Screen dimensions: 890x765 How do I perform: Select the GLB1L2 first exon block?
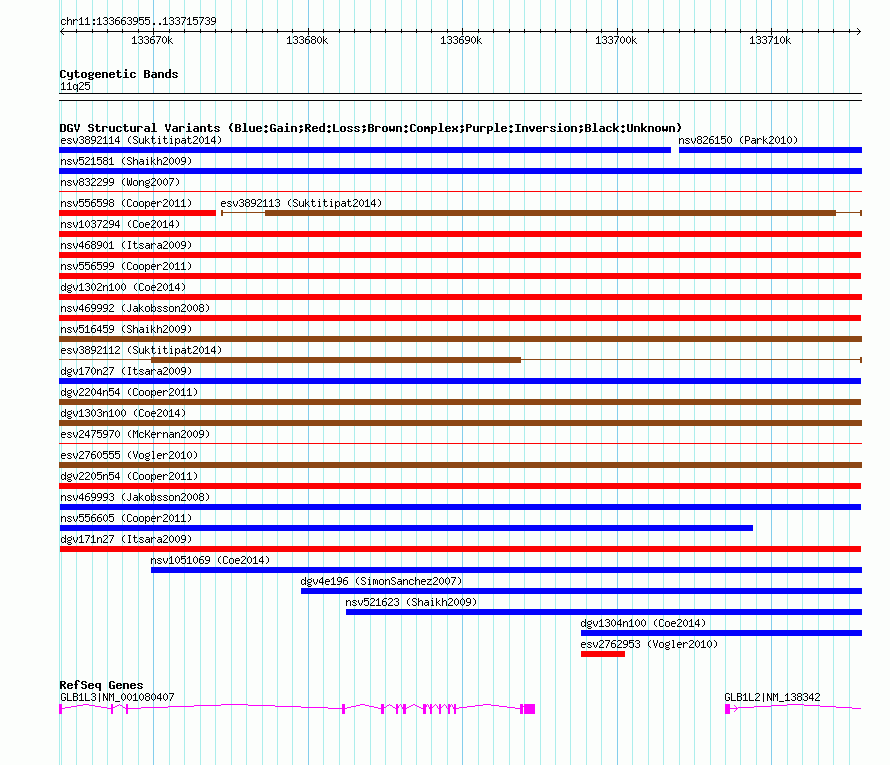click(x=728, y=709)
